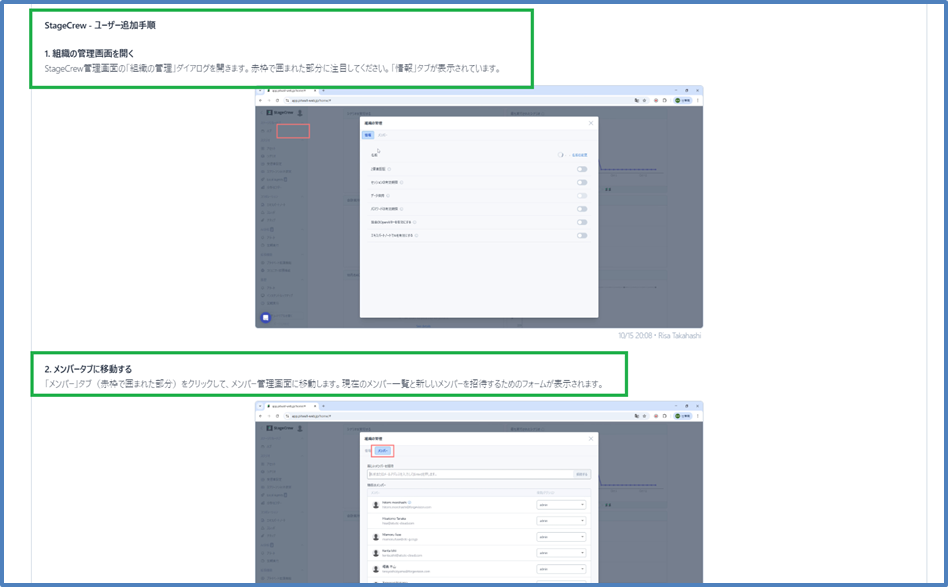
Task: Click info icon beside セッションの有効期限 label
Action: coord(401,183)
